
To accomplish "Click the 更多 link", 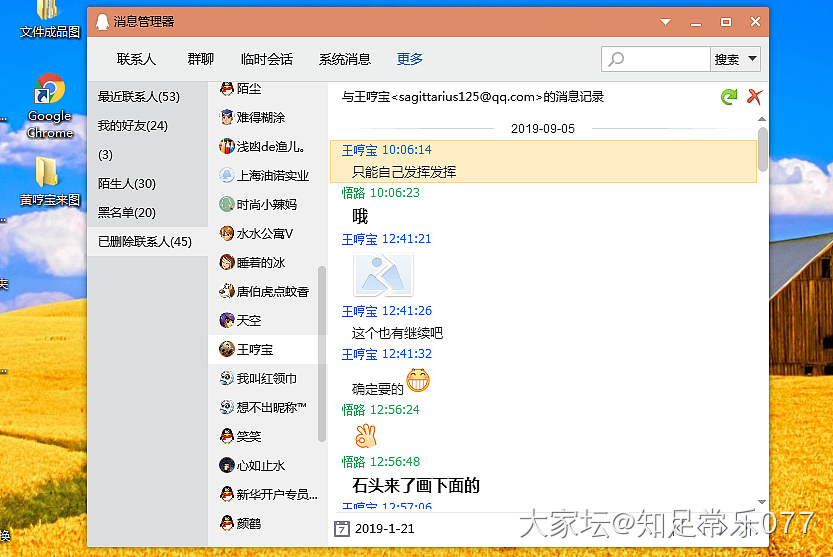I will click(x=410, y=59).
